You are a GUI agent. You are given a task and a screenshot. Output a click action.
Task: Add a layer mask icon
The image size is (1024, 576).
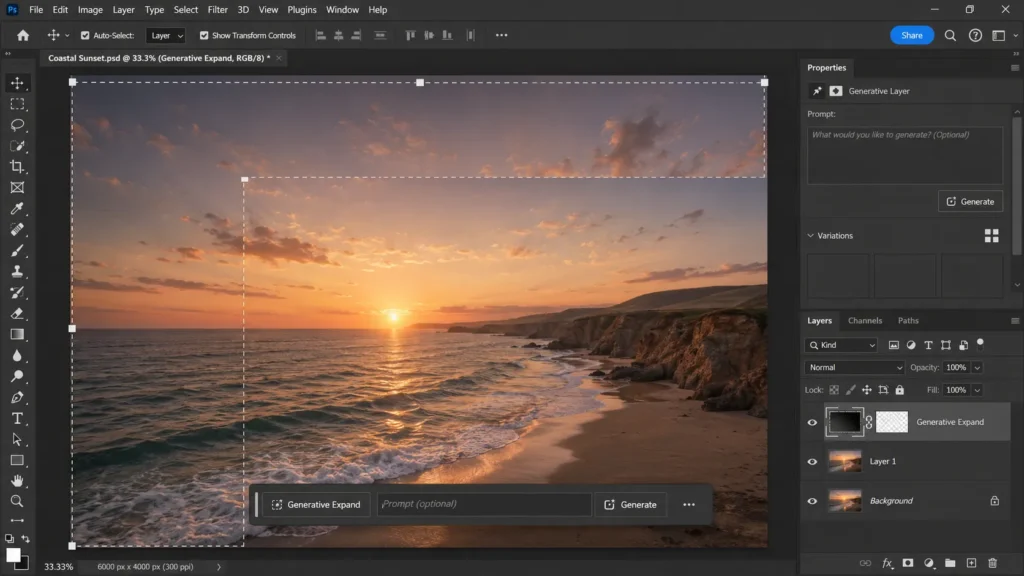click(908, 563)
